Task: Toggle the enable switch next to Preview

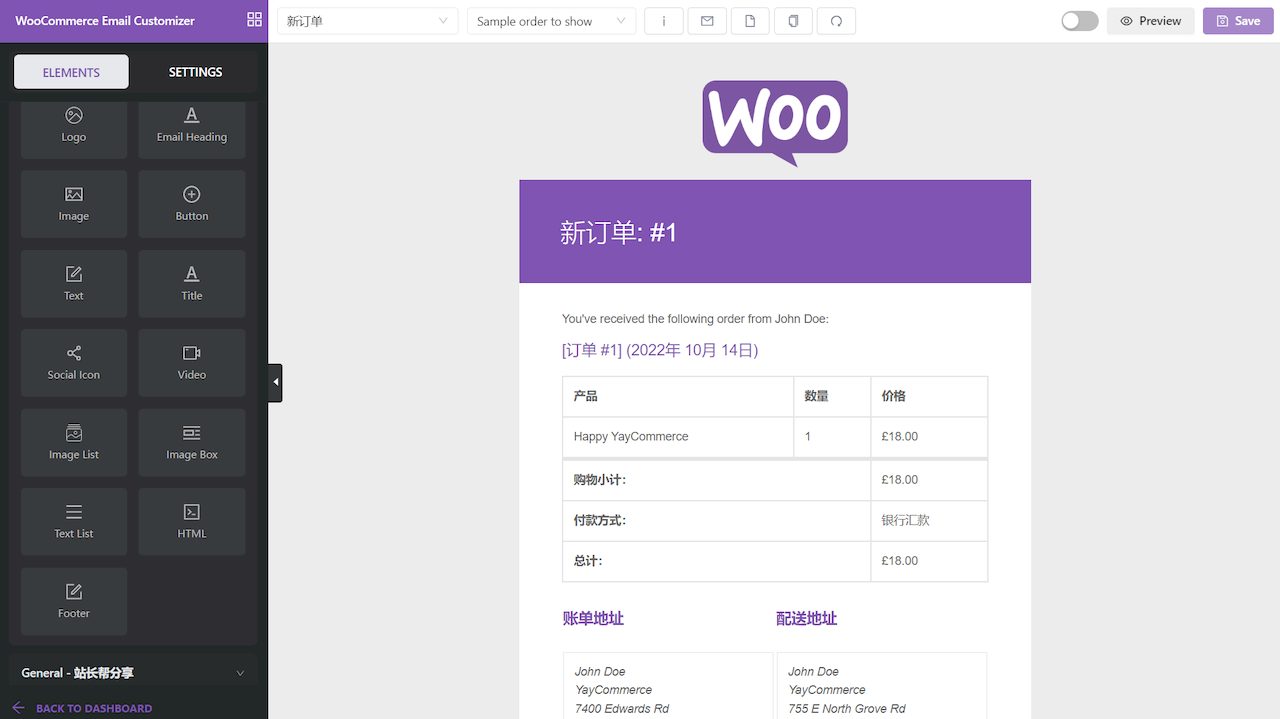Action: point(1079,21)
